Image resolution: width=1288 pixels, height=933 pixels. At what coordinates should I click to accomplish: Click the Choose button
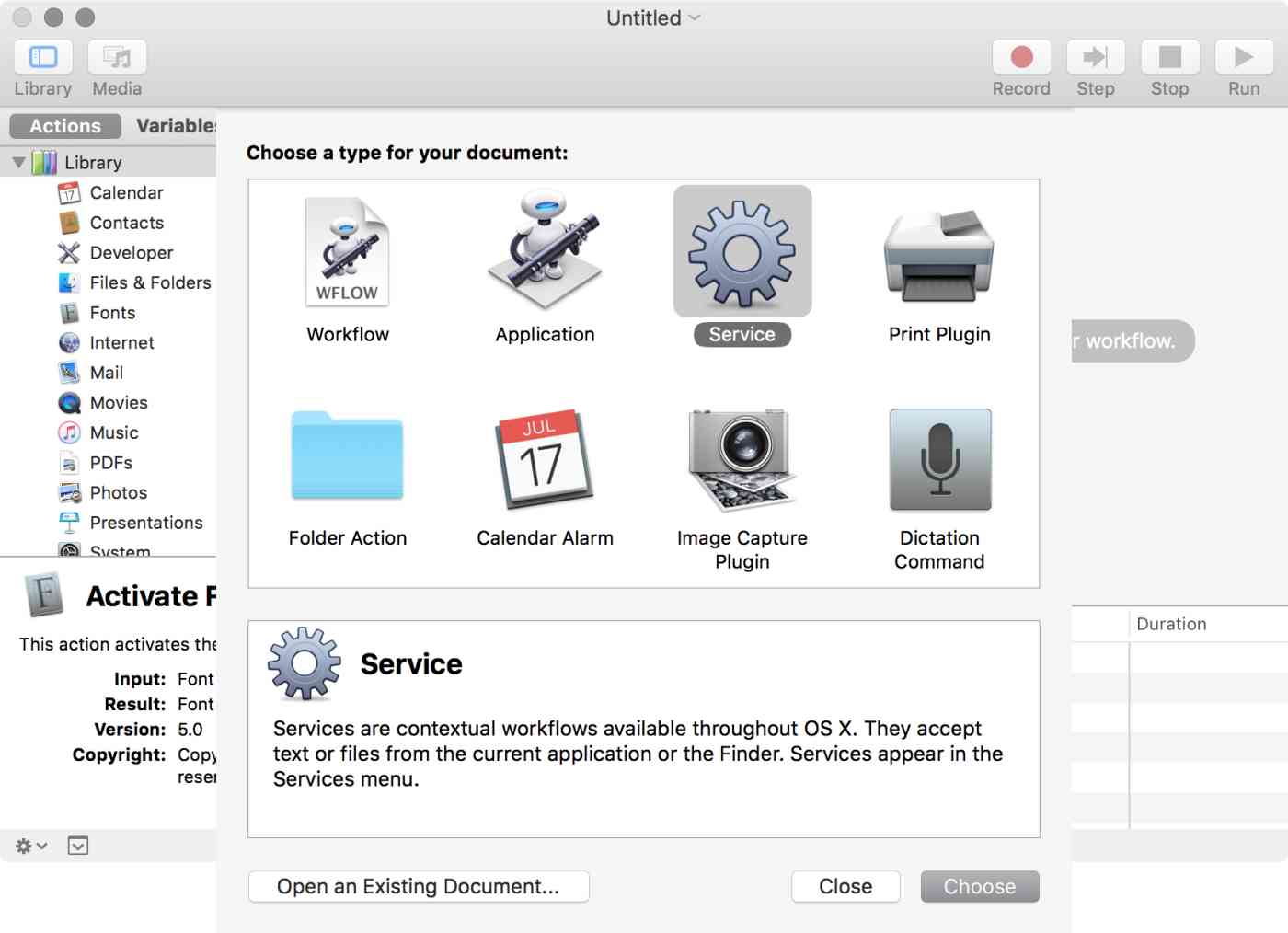click(980, 886)
